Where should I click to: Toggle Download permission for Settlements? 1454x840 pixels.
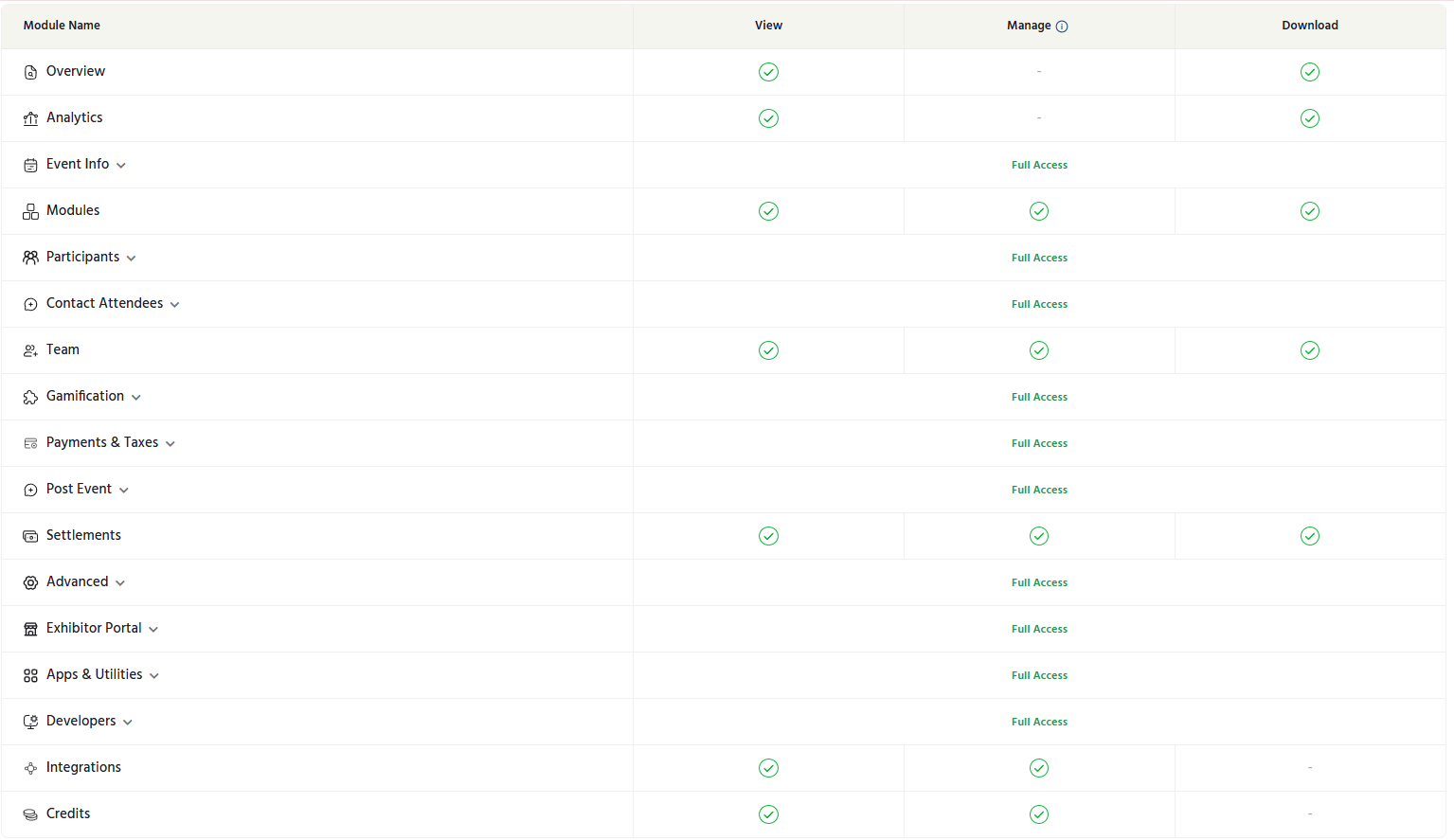pos(1310,536)
